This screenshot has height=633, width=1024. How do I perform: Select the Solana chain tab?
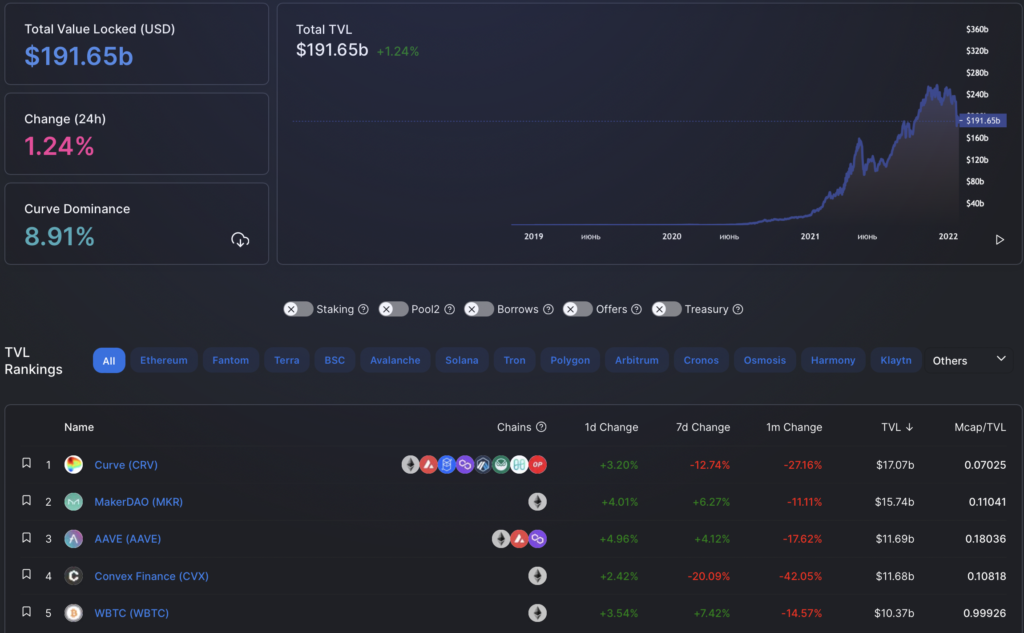coord(461,360)
